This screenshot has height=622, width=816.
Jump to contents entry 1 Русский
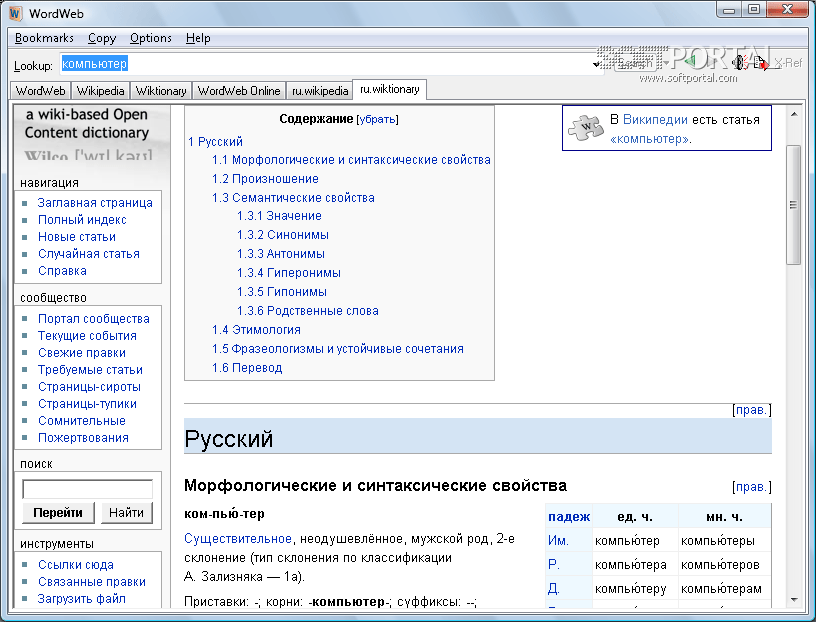(x=215, y=142)
